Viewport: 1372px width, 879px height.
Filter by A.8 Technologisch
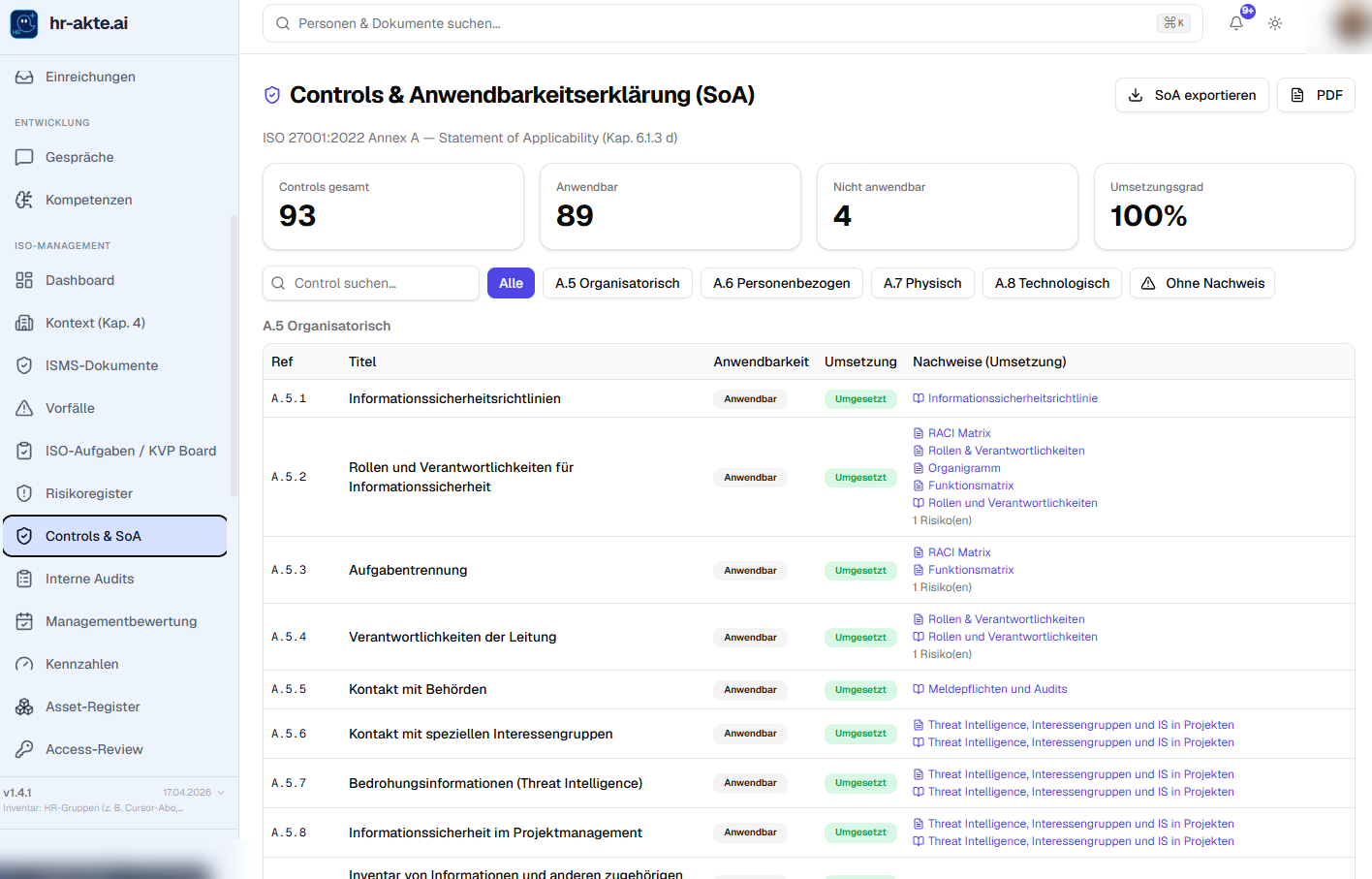coord(1051,283)
